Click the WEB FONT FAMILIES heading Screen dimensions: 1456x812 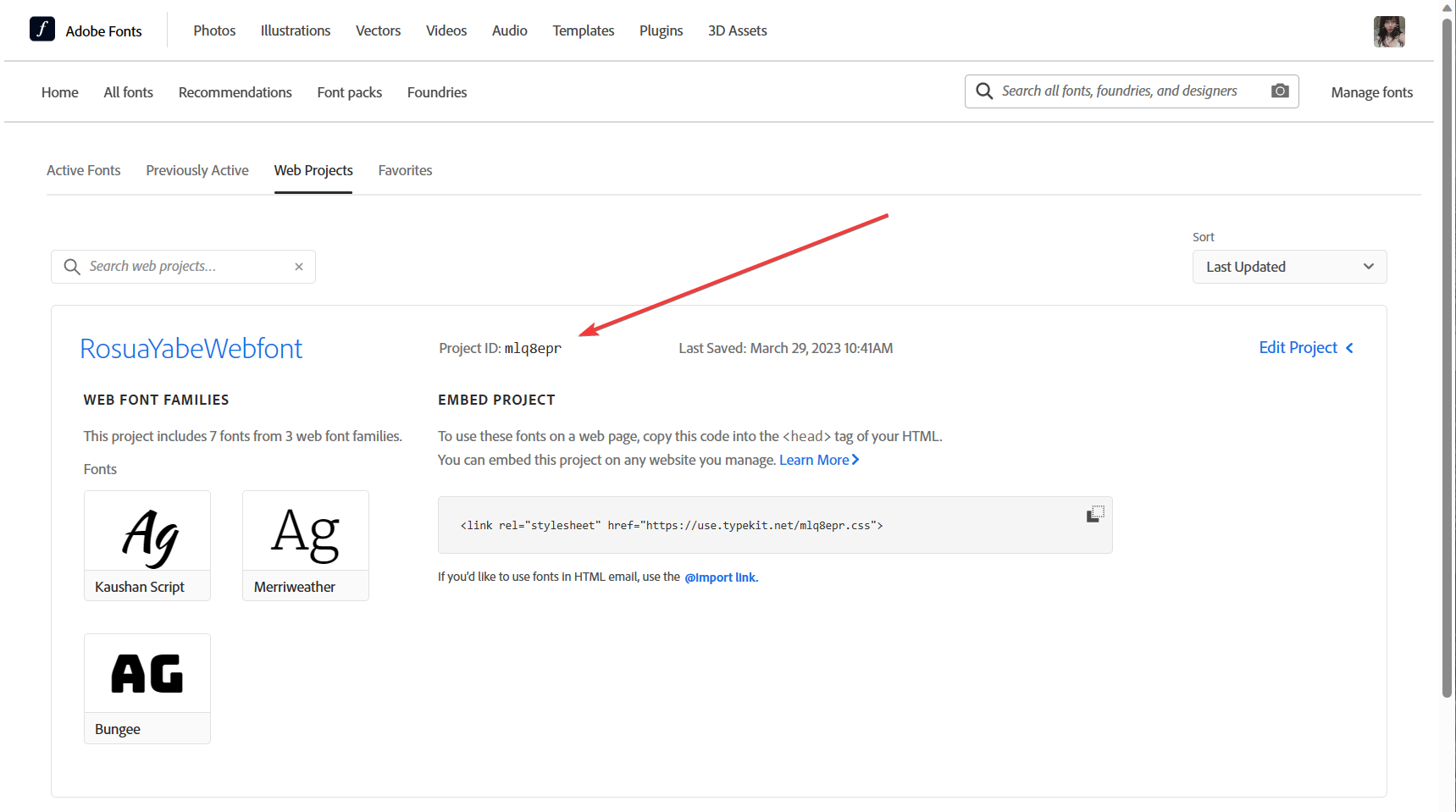(x=156, y=400)
